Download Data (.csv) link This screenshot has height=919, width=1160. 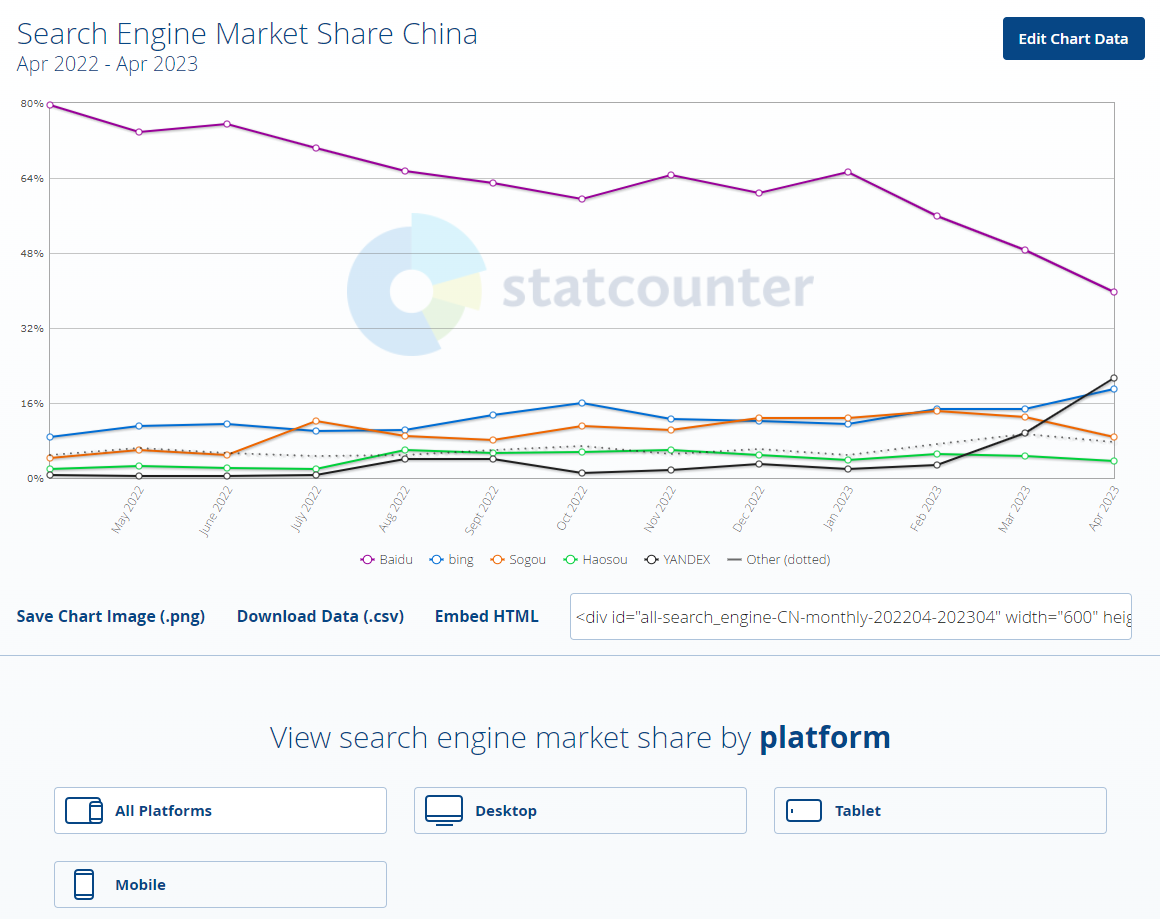(320, 617)
